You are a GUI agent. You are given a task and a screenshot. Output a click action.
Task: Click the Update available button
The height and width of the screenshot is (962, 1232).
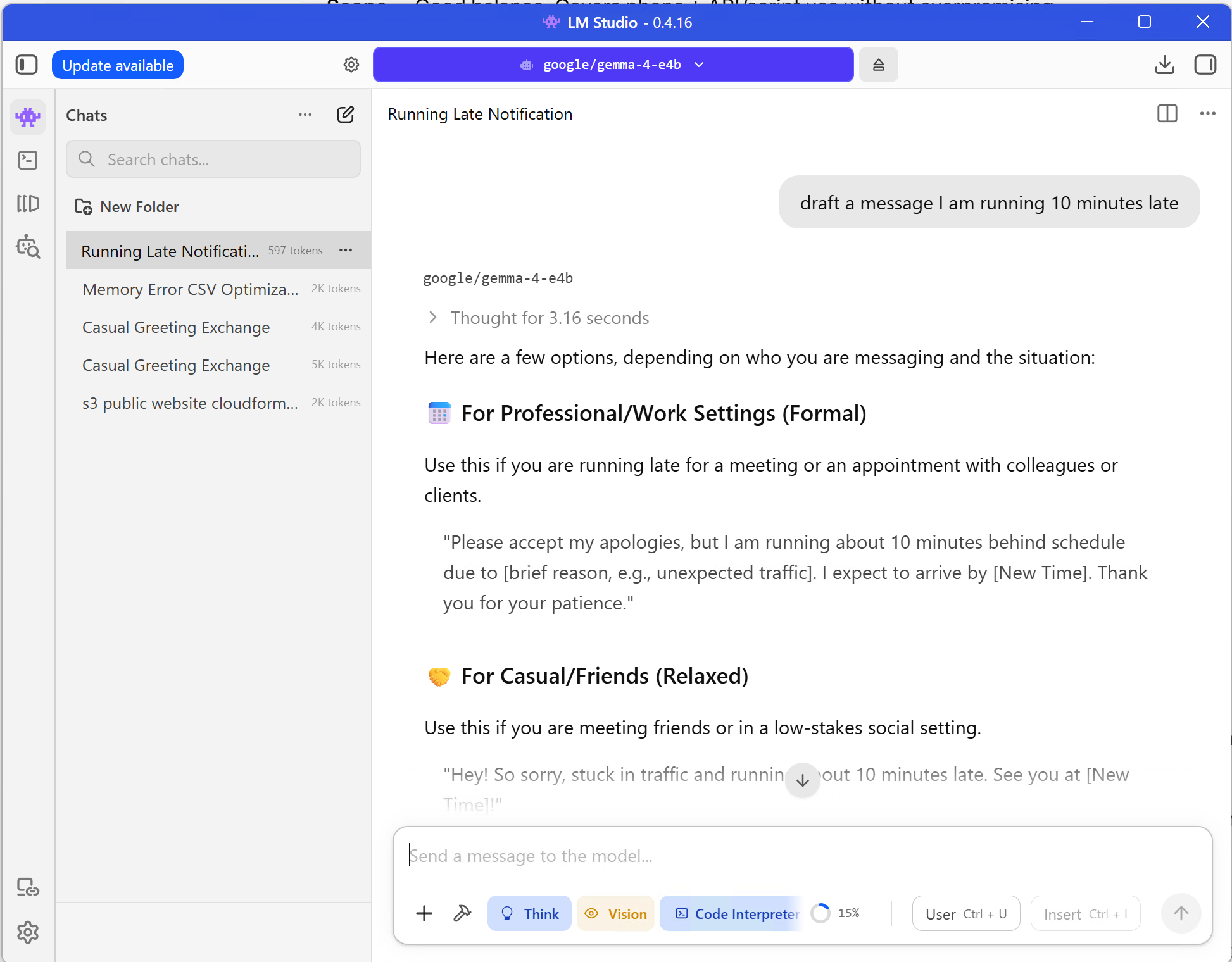tap(118, 65)
